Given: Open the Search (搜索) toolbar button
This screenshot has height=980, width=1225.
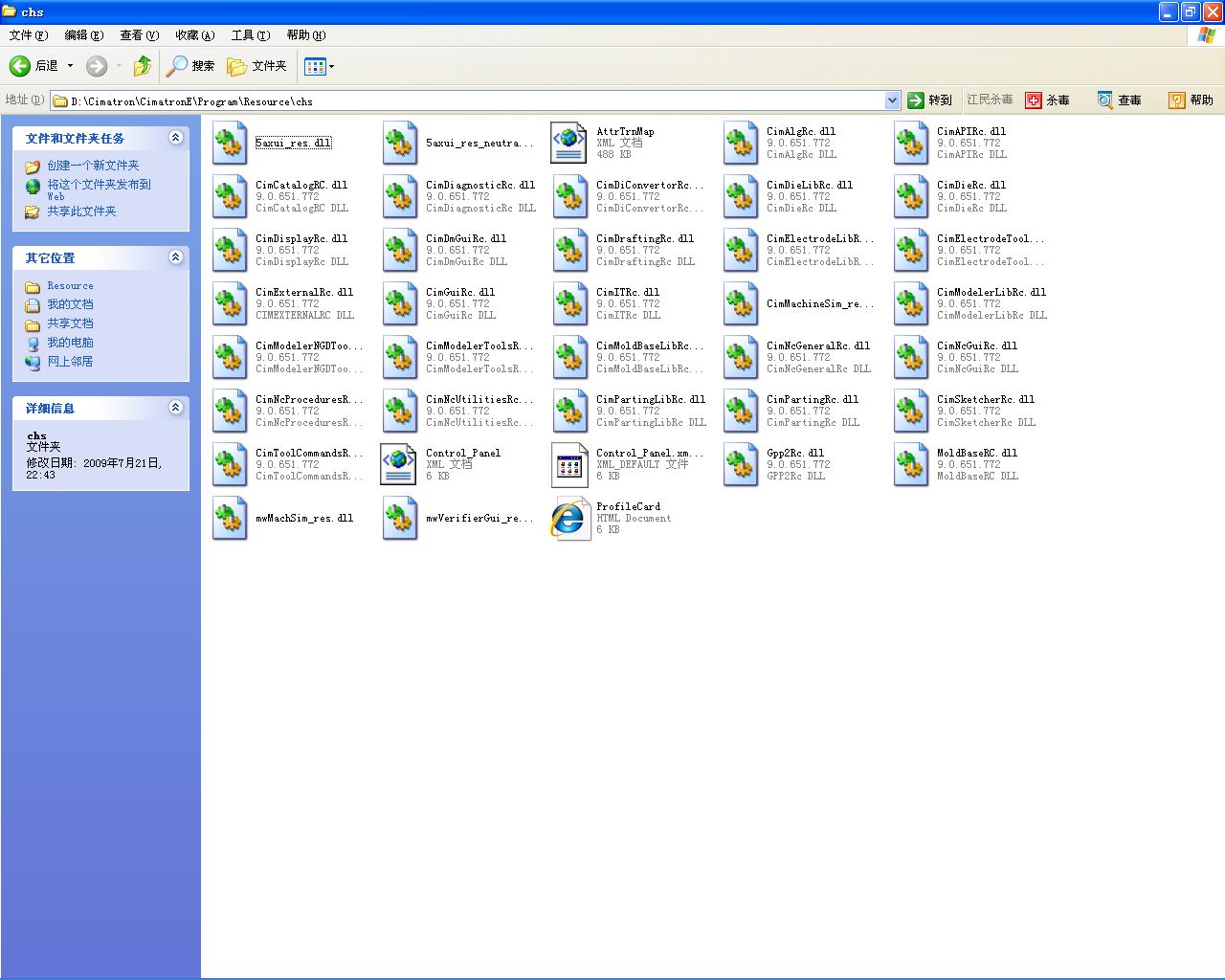Looking at the screenshot, I should pyautogui.click(x=190, y=66).
